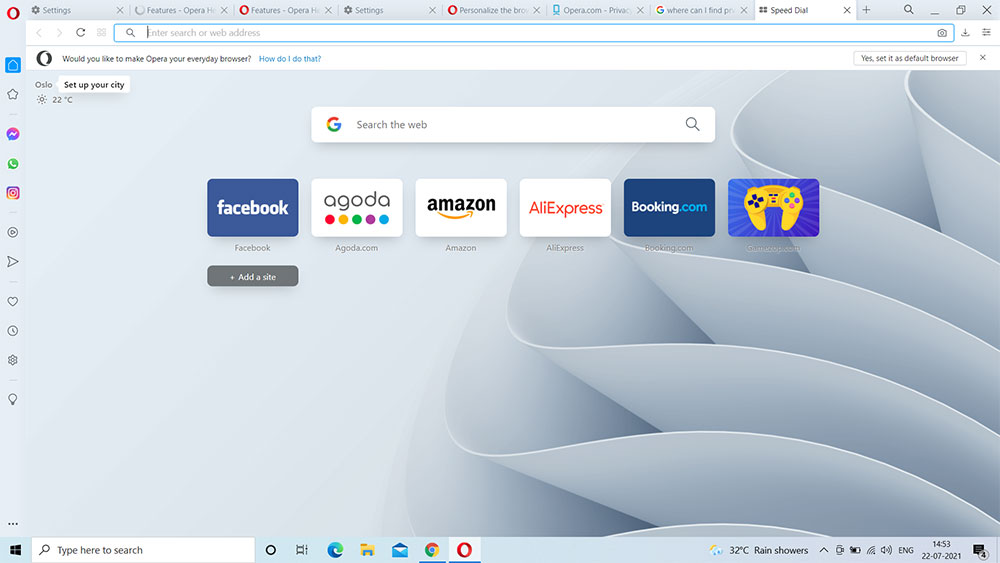This screenshot has width=1000, height=563.
Task: Launch WhatsApp in the sidebar
Action: click(13, 164)
